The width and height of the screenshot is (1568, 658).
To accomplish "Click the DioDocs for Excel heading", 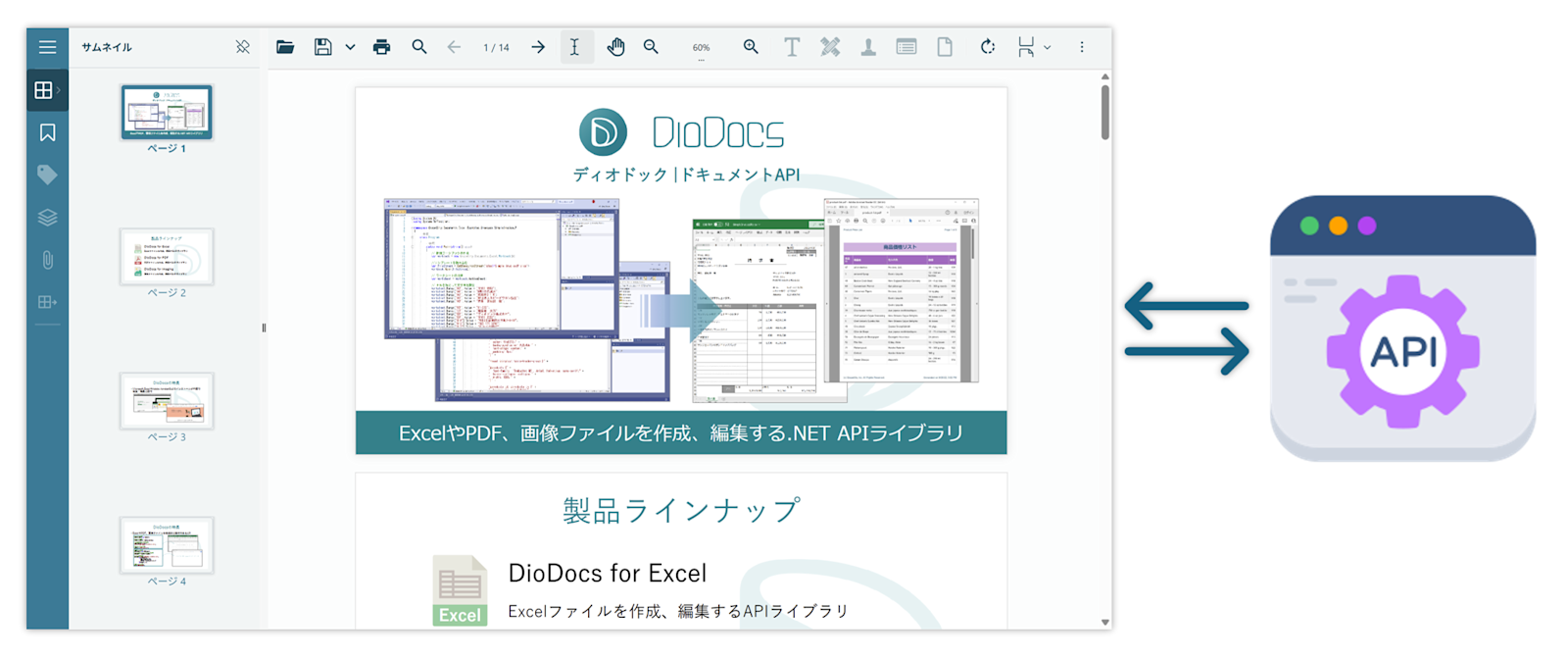I will tap(608, 574).
